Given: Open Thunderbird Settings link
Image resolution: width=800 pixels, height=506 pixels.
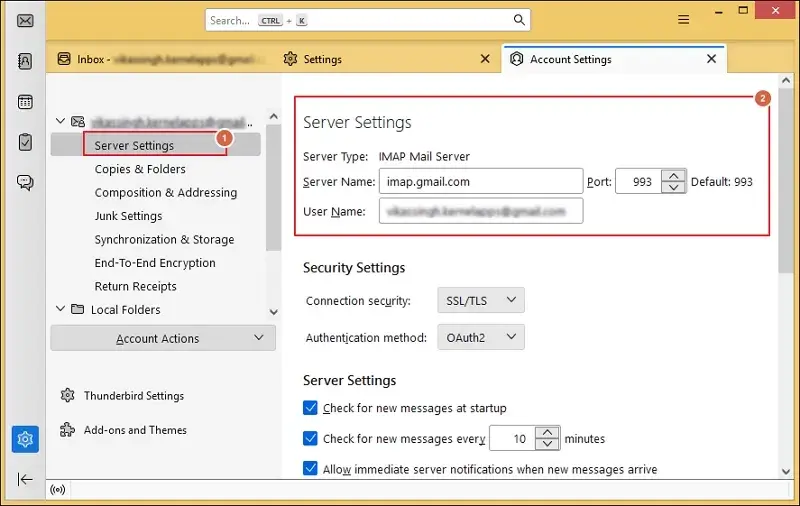Looking at the screenshot, I should tap(134, 396).
